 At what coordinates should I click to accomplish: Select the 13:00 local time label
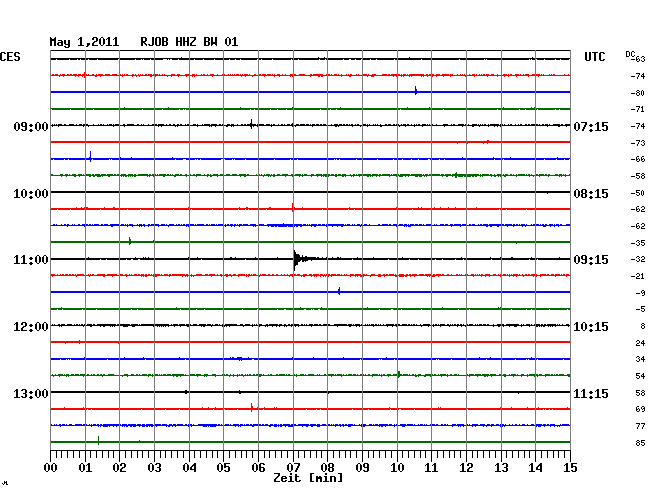(x=31, y=393)
